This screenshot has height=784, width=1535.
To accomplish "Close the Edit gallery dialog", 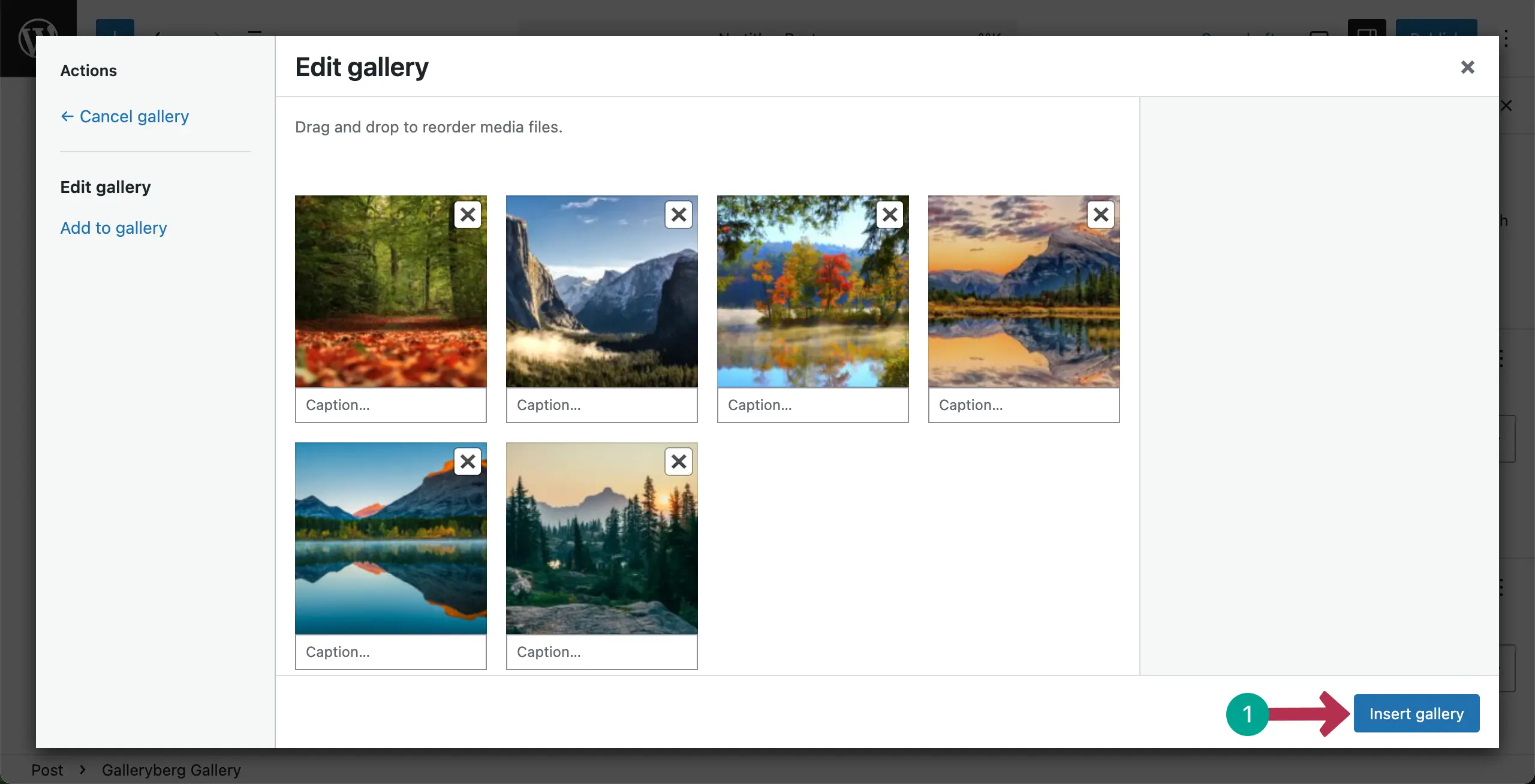I will pyautogui.click(x=1467, y=67).
